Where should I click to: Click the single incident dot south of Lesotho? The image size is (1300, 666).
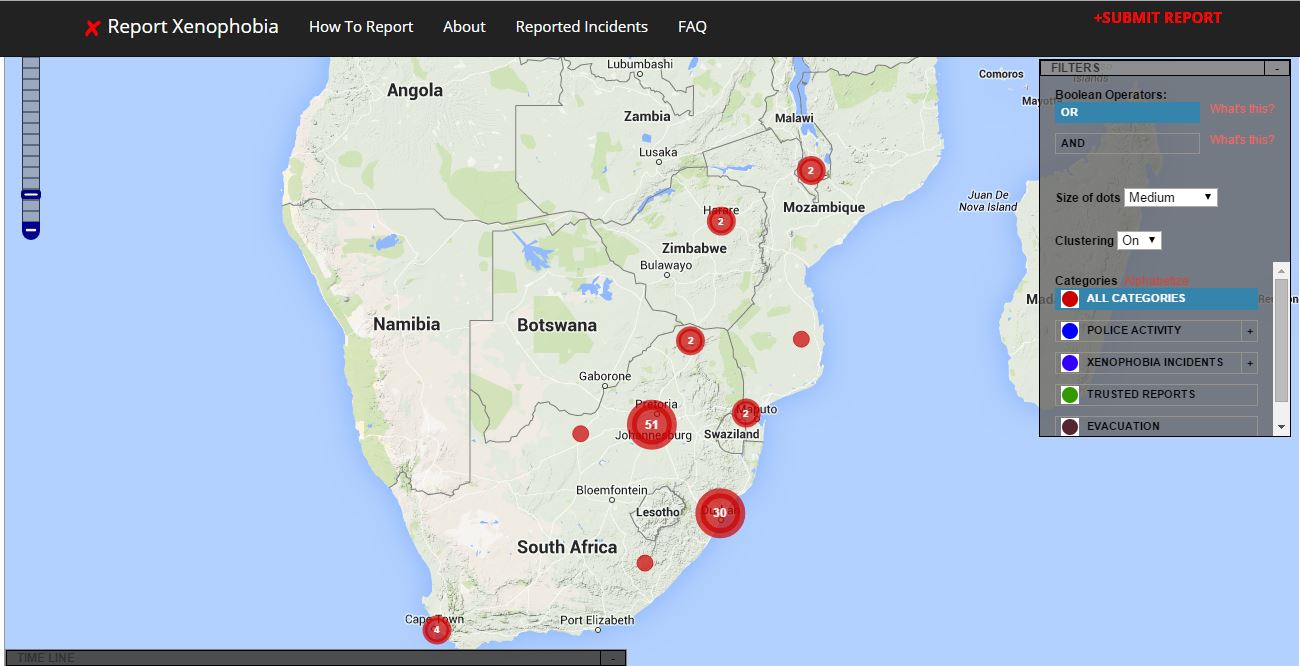click(645, 563)
